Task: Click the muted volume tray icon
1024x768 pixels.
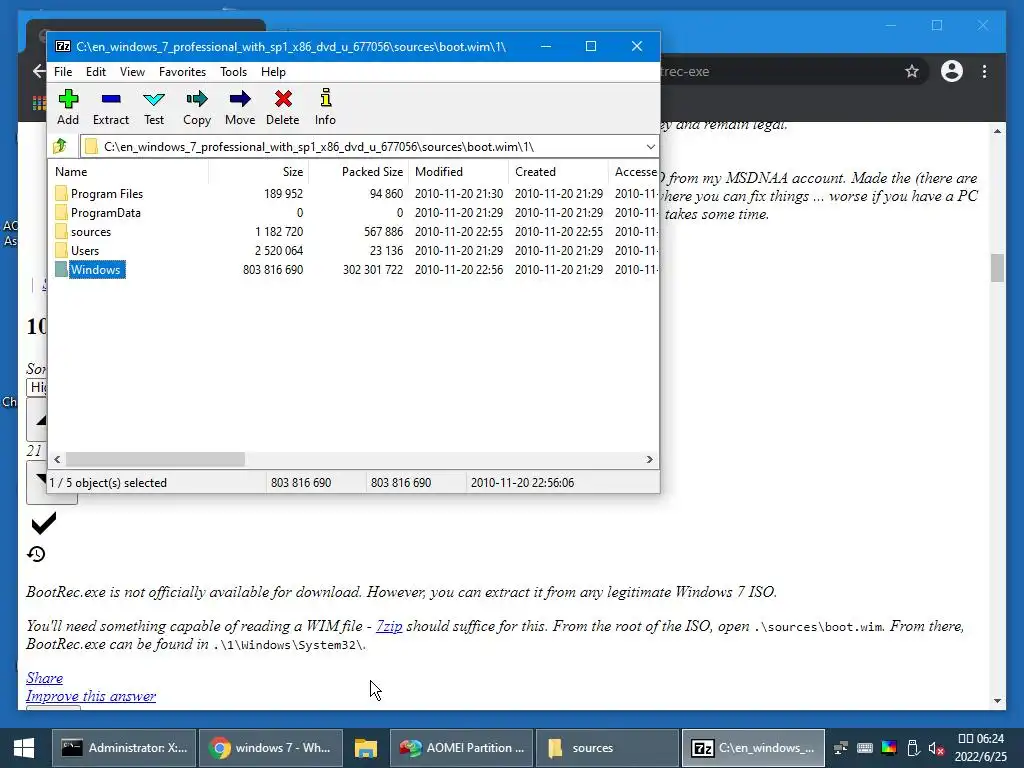Action: pyautogui.click(x=936, y=748)
